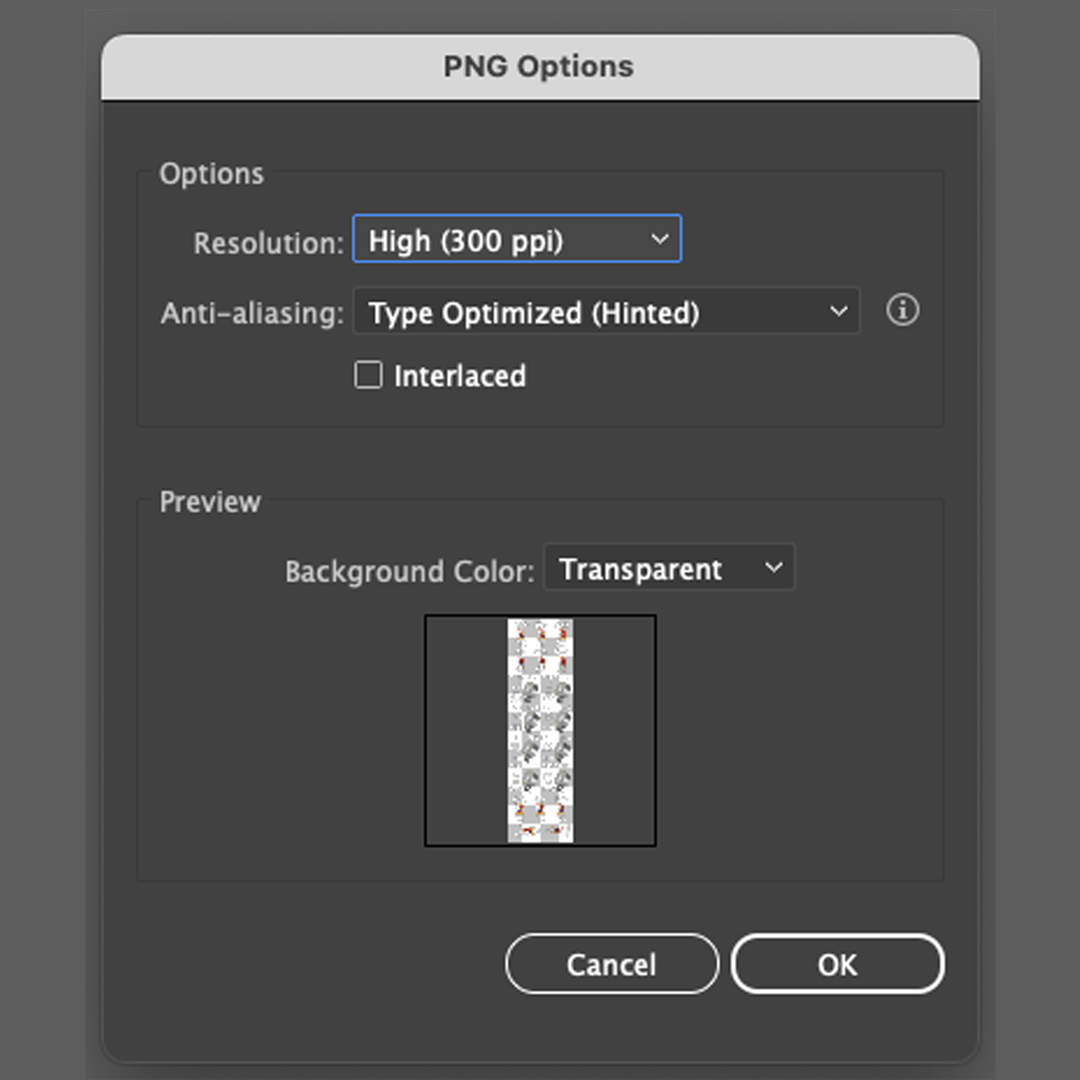The height and width of the screenshot is (1080, 1080).
Task: Click the checkerboard artwork preview thumbnail
Action: pos(540,730)
